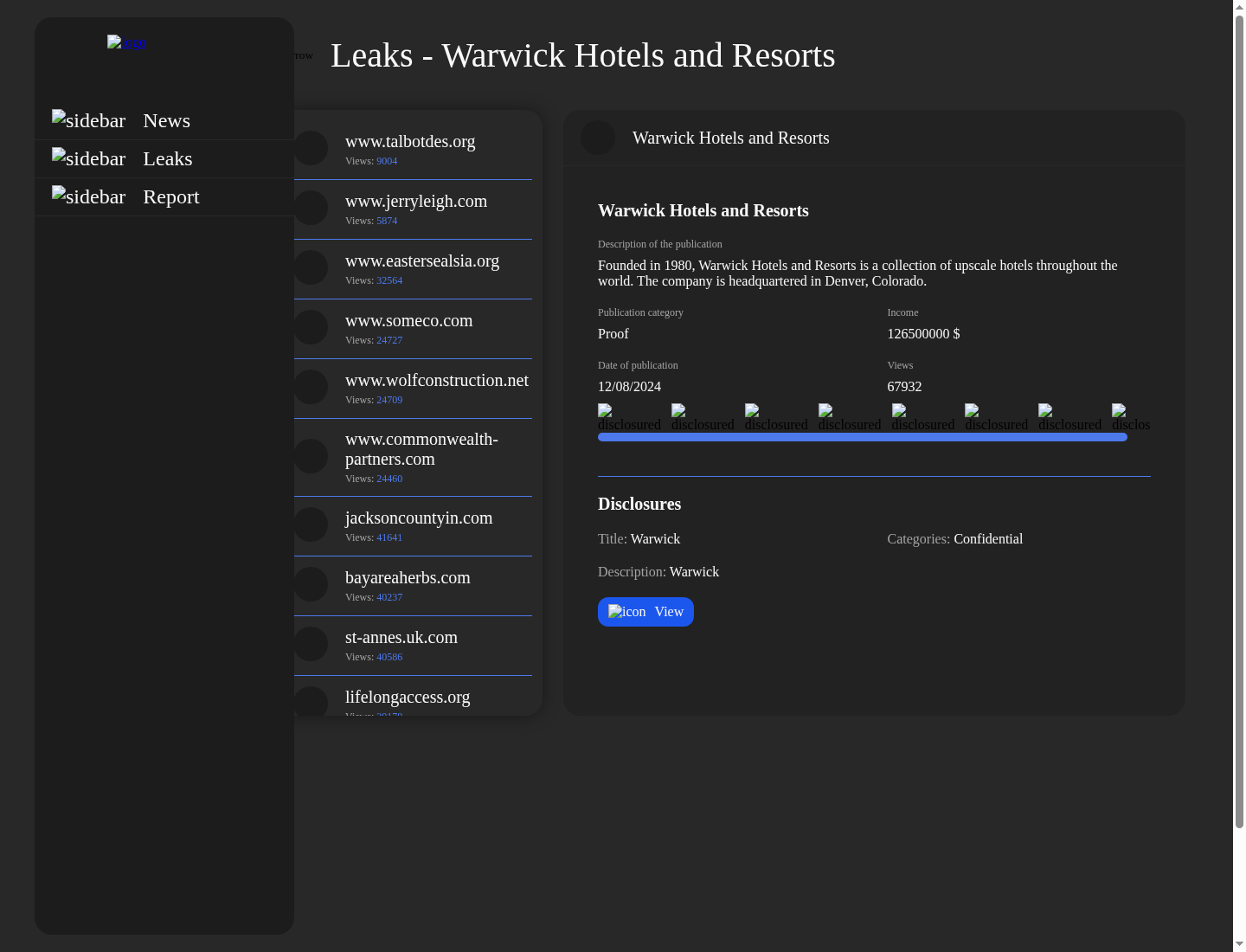Open the www.talbotdes.org leak entry
1246x952 pixels.
tap(413, 150)
